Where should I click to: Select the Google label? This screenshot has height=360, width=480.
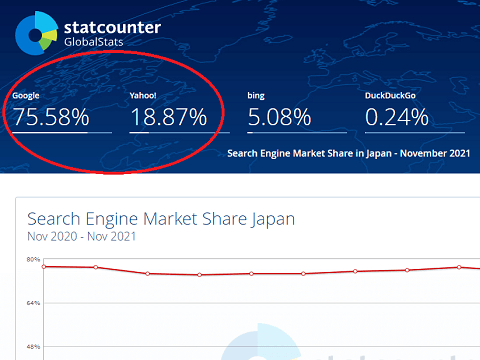(x=26, y=96)
